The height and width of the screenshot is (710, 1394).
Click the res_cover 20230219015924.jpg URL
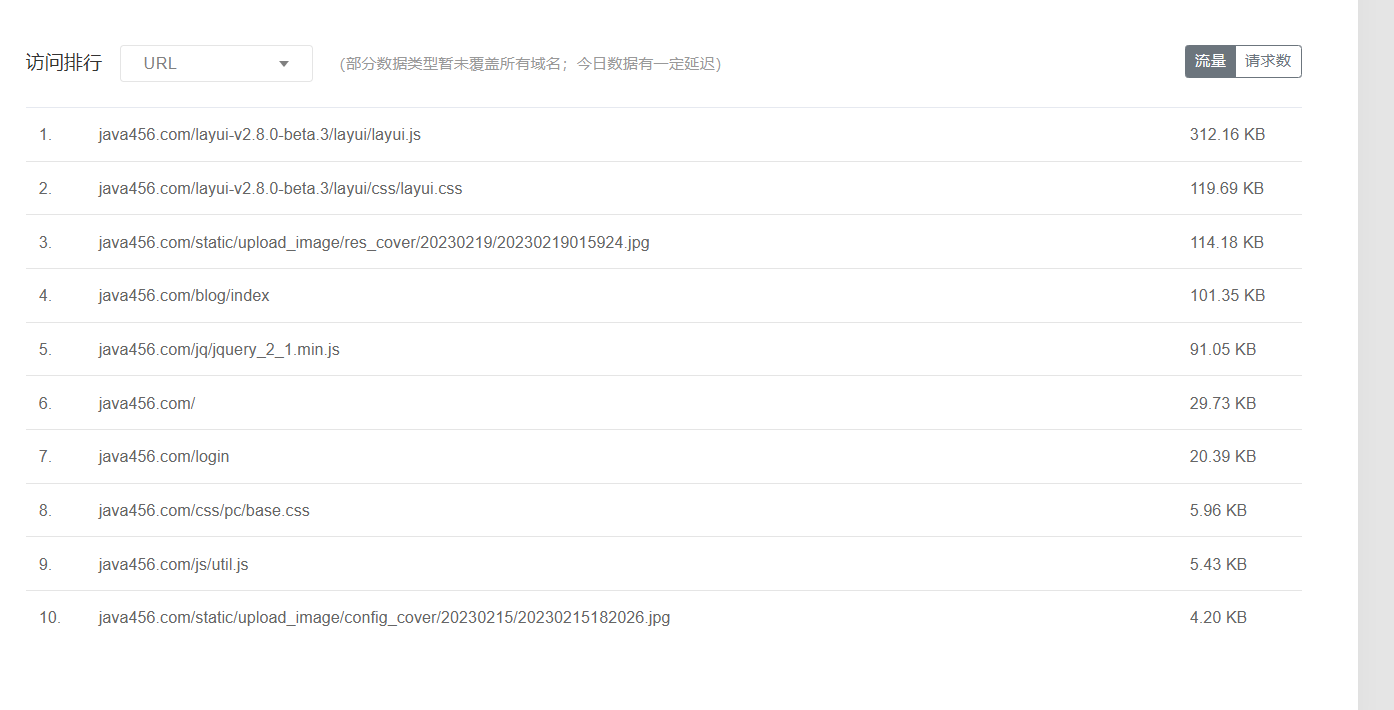point(373,242)
